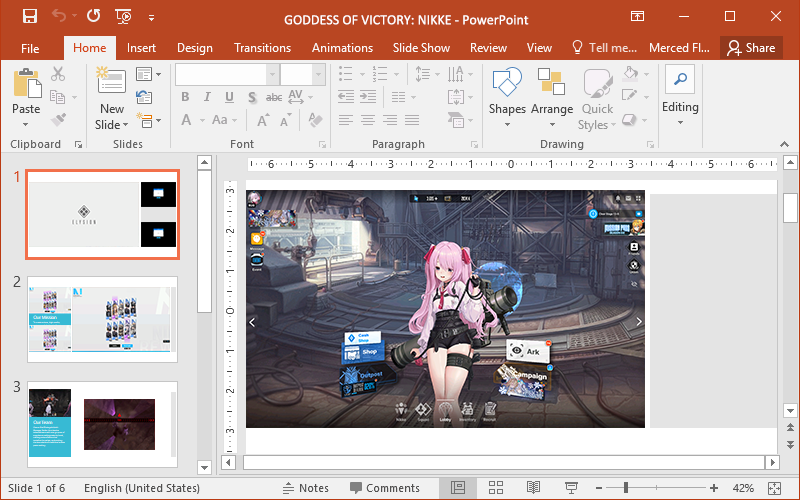Screen dimensions: 800x500
Task: Open Ribbon Display Options
Action: click(x=637, y=16)
